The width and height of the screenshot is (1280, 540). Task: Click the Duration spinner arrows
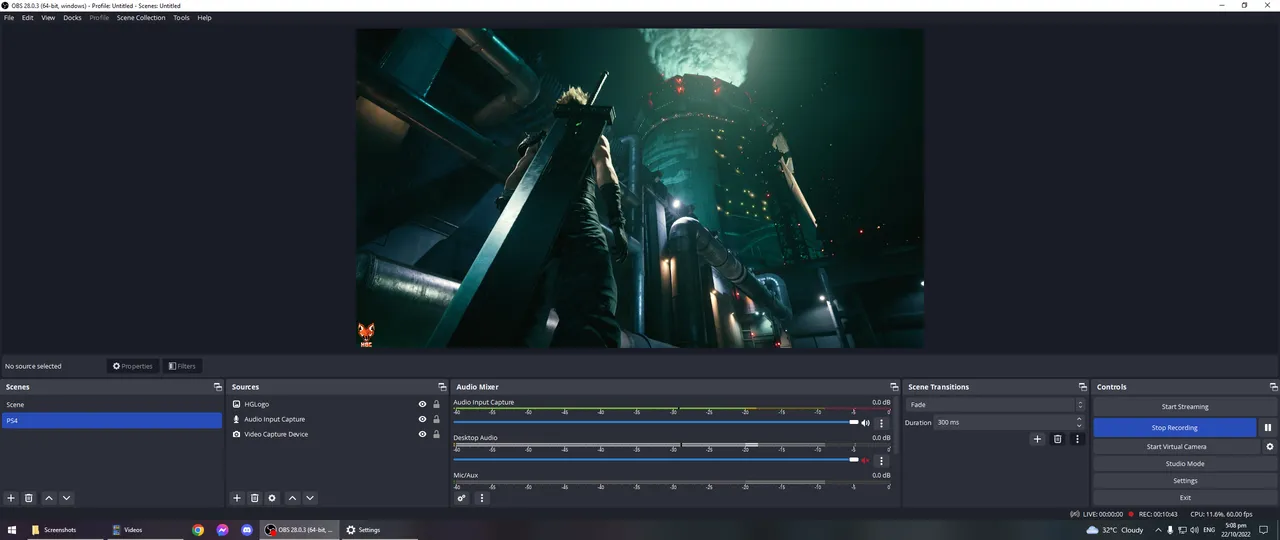coord(1079,422)
